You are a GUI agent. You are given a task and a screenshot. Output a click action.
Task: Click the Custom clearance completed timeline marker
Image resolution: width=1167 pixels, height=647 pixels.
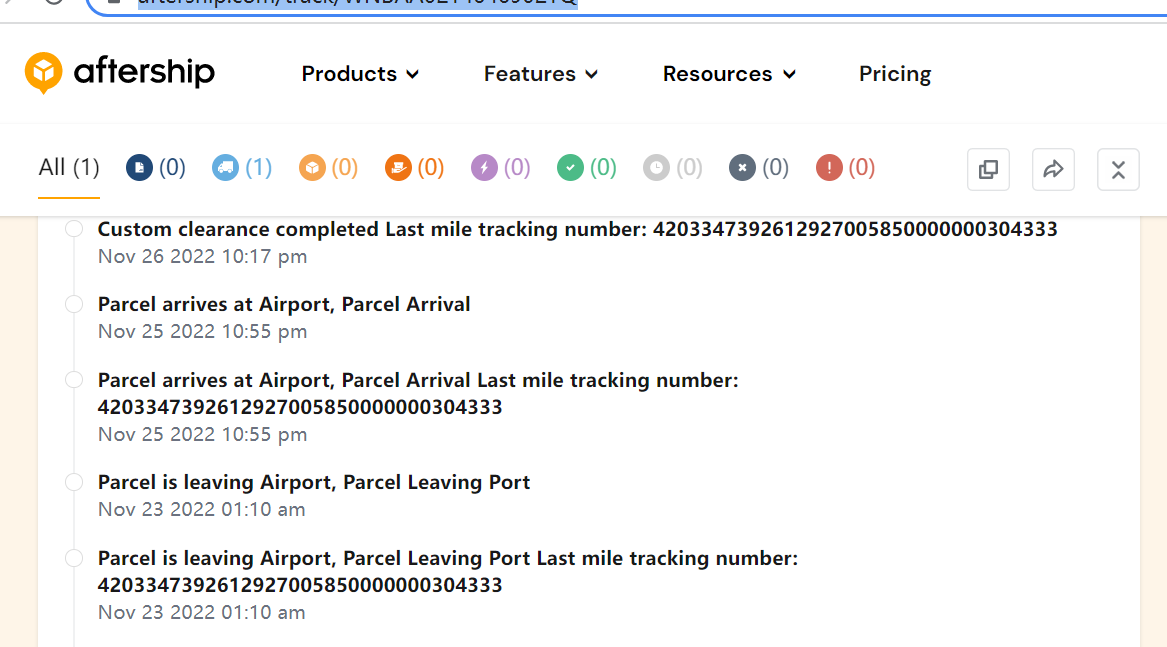click(74, 229)
